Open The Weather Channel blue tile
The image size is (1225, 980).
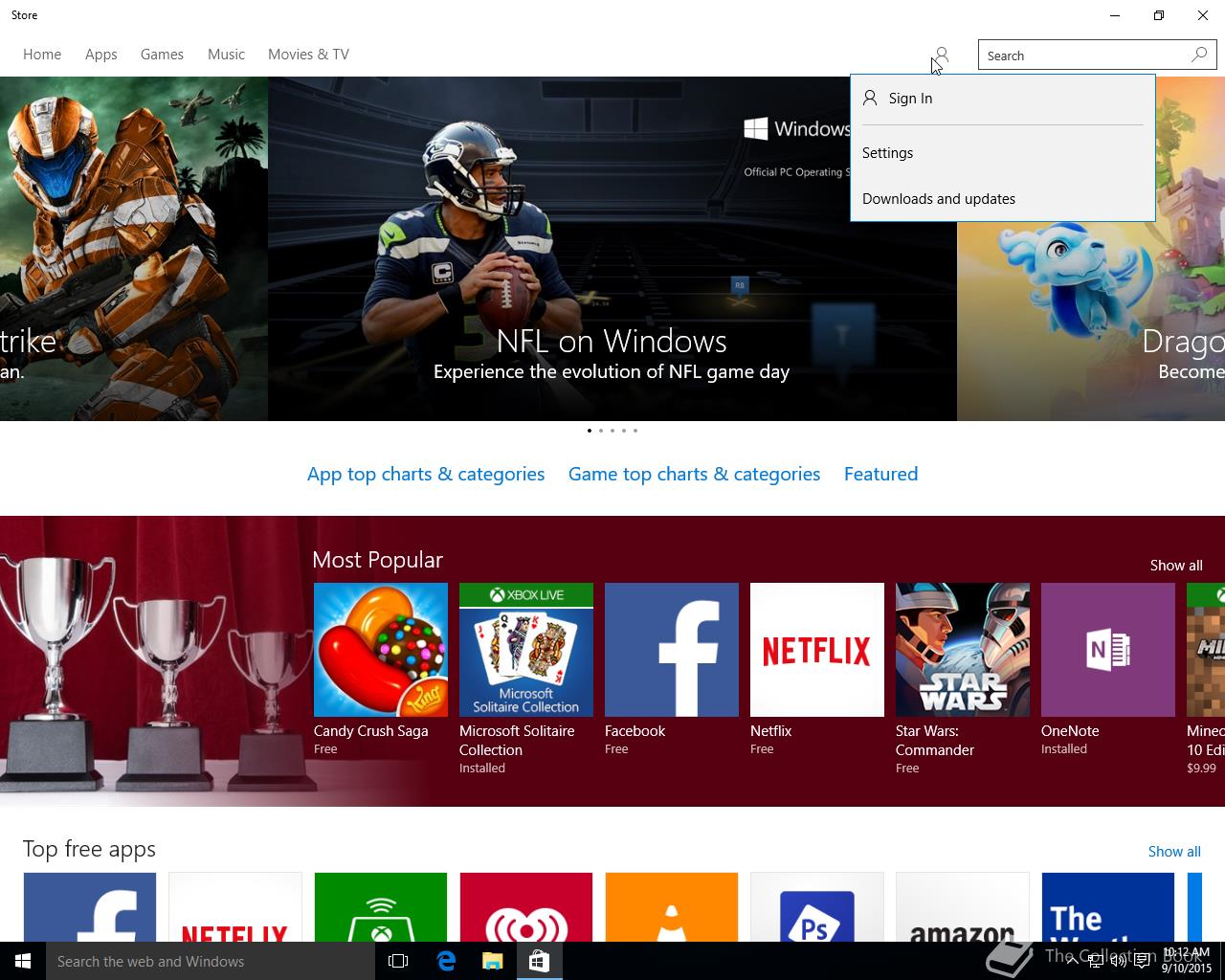click(1108, 906)
